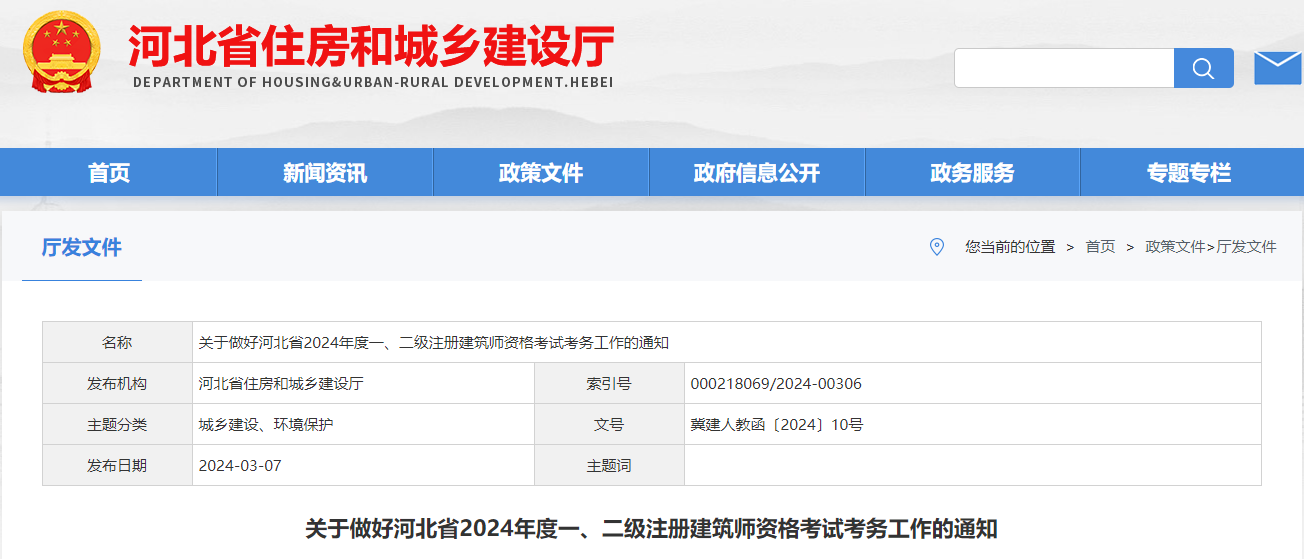
Task: Navigate to 政务服务 section
Action: 972,173
